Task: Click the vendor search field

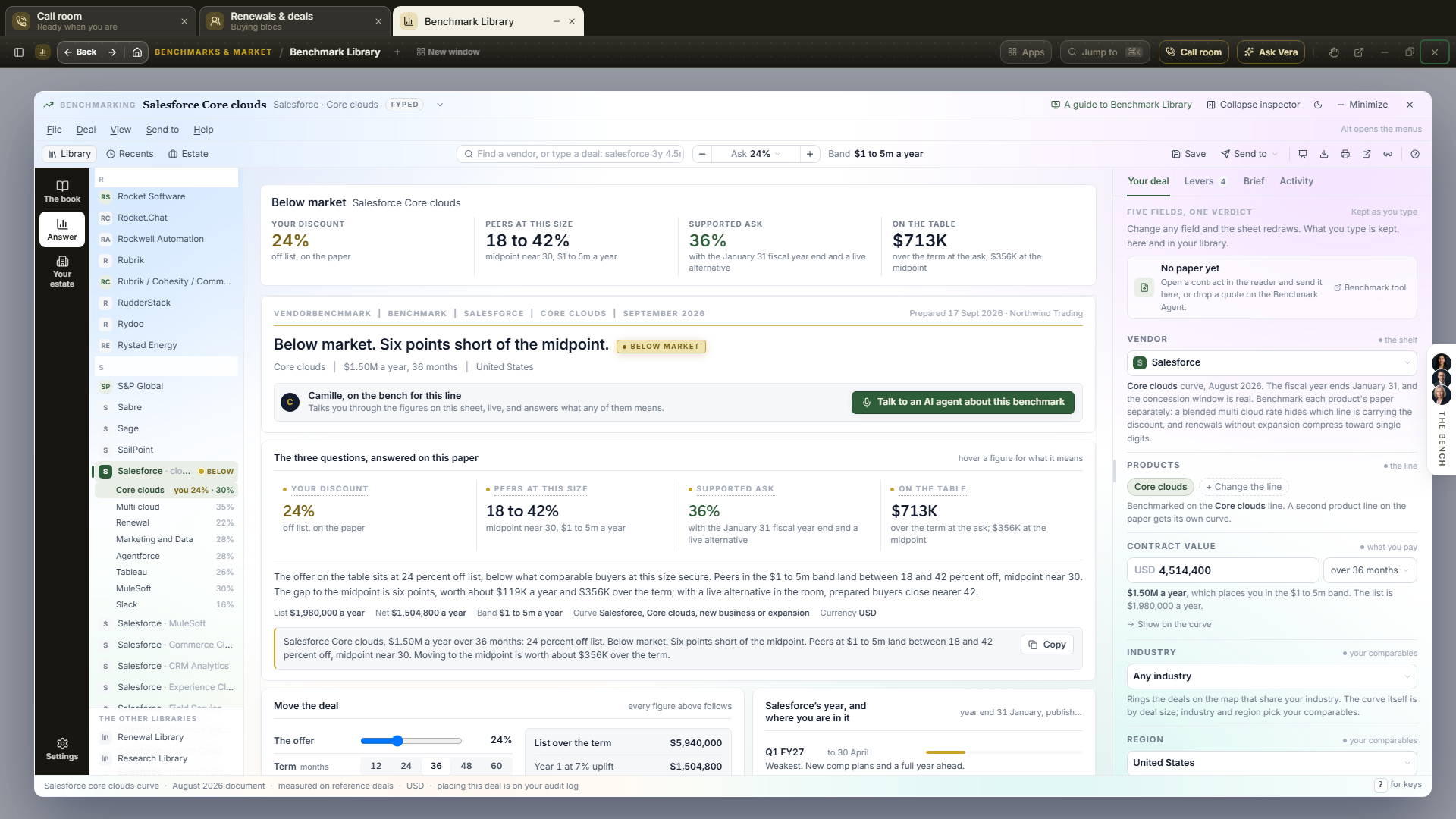Action: [570, 154]
